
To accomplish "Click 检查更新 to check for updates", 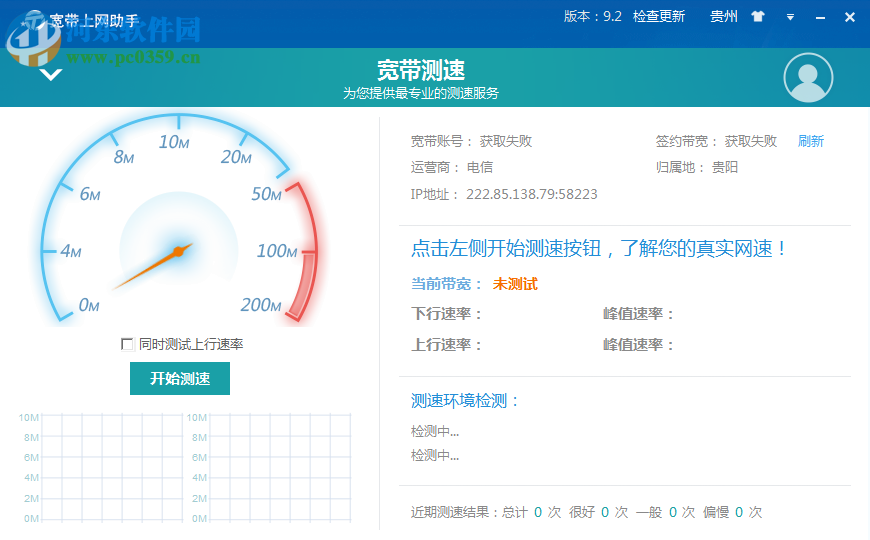I will (x=659, y=17).
